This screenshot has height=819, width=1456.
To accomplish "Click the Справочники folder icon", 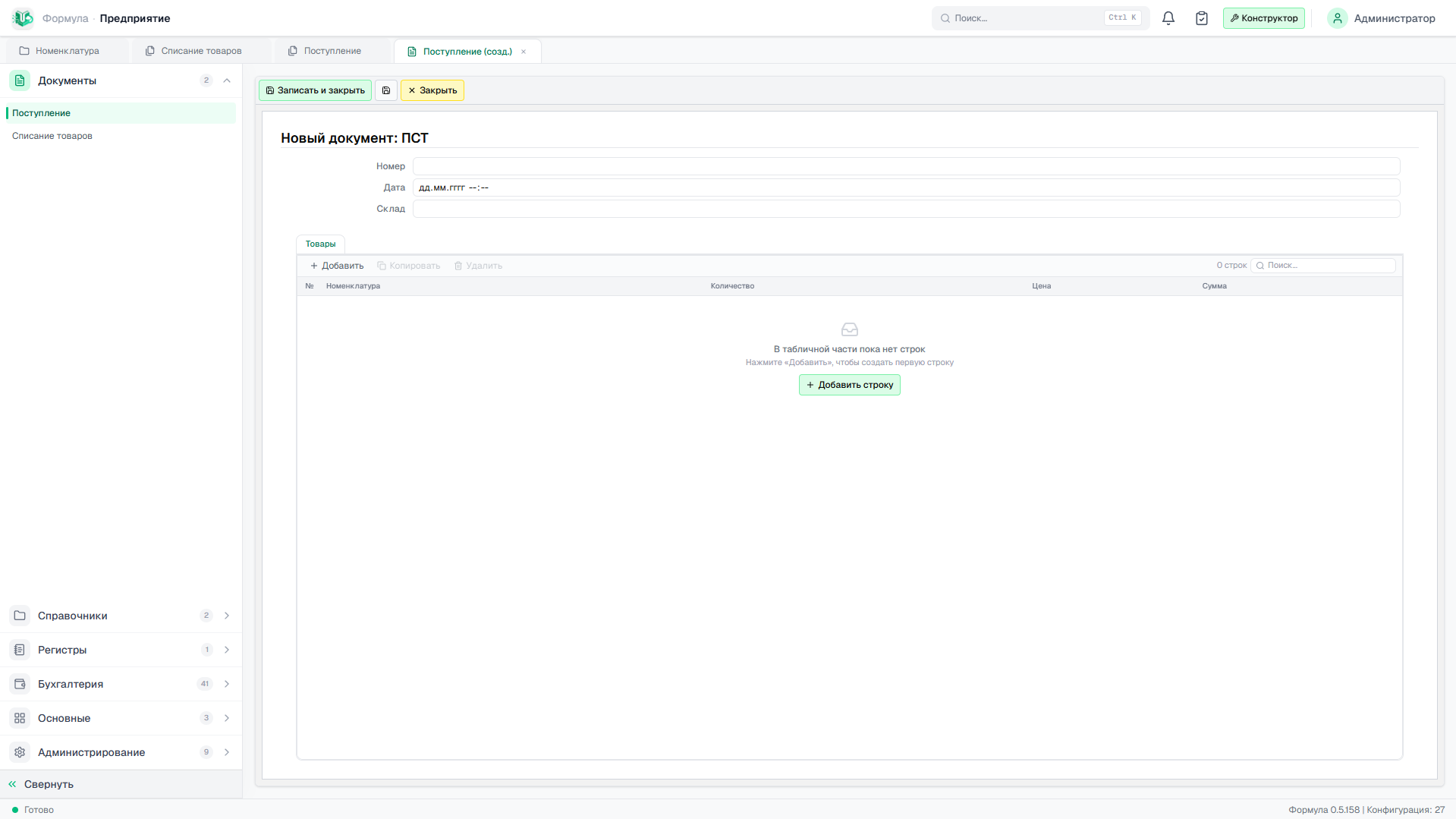I will click(x=20, y=616).
